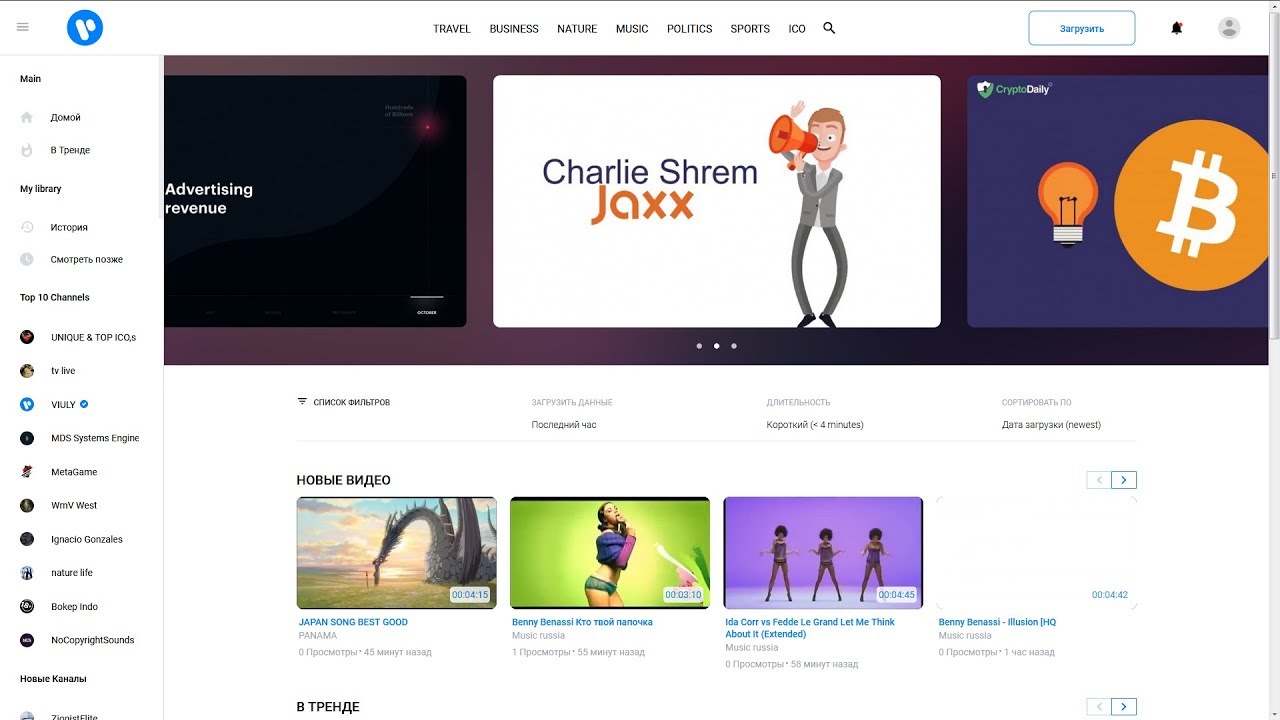Open Benny Benassi Кто твой папочка title
This screenshot has height=720, width=1280.
click(582, 622)
